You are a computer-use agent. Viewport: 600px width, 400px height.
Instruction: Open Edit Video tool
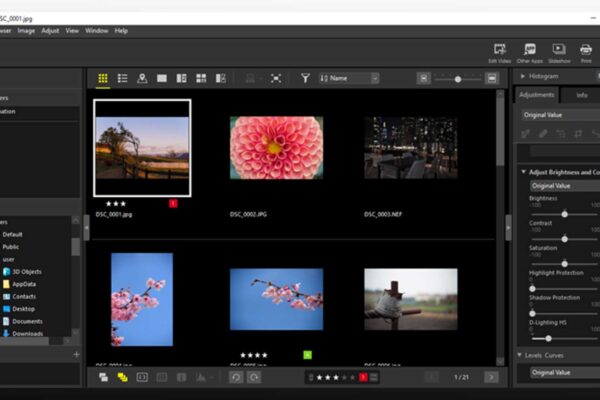click(x=500, y=53)
